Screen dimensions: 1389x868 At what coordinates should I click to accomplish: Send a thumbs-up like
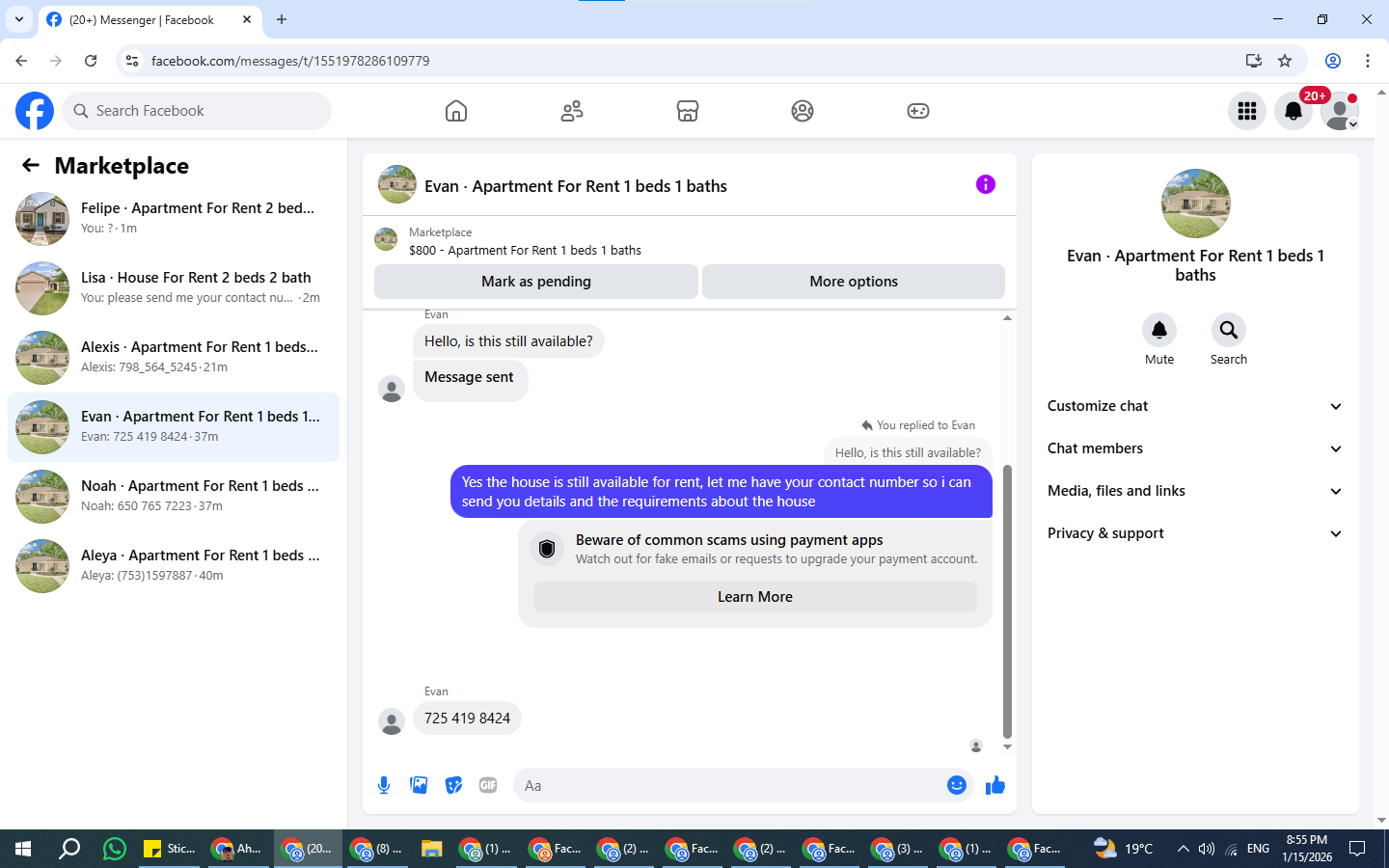click(995, 785)
